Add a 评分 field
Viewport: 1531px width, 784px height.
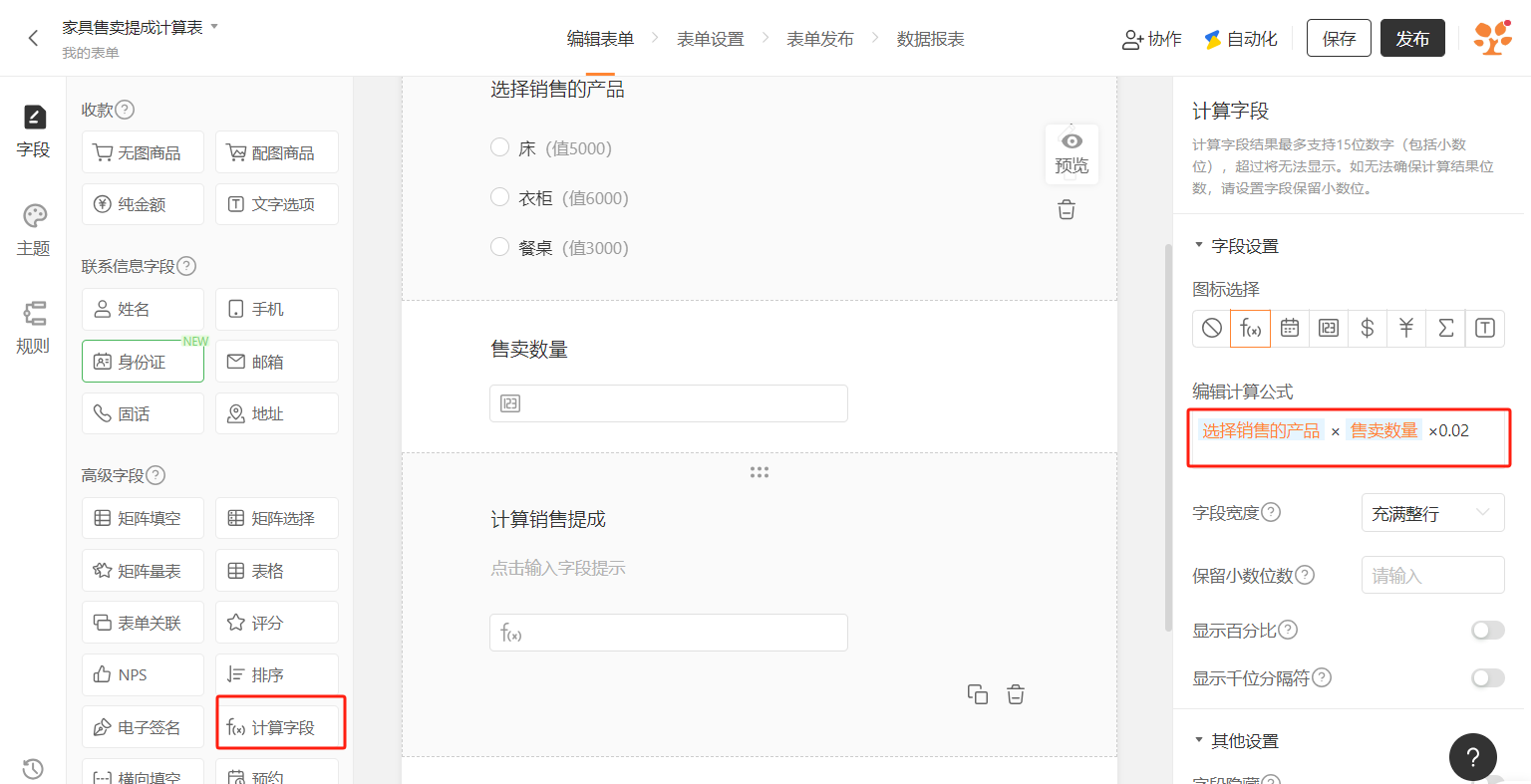click(277, 623)
